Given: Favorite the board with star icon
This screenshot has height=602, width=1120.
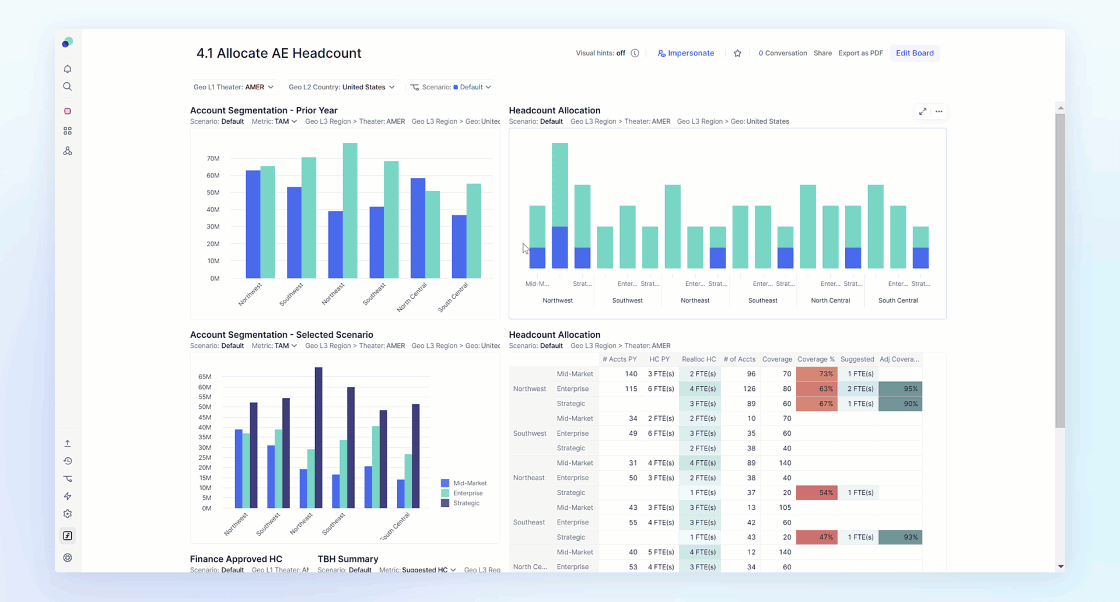Looking at the screenshot, I should 737,54.
